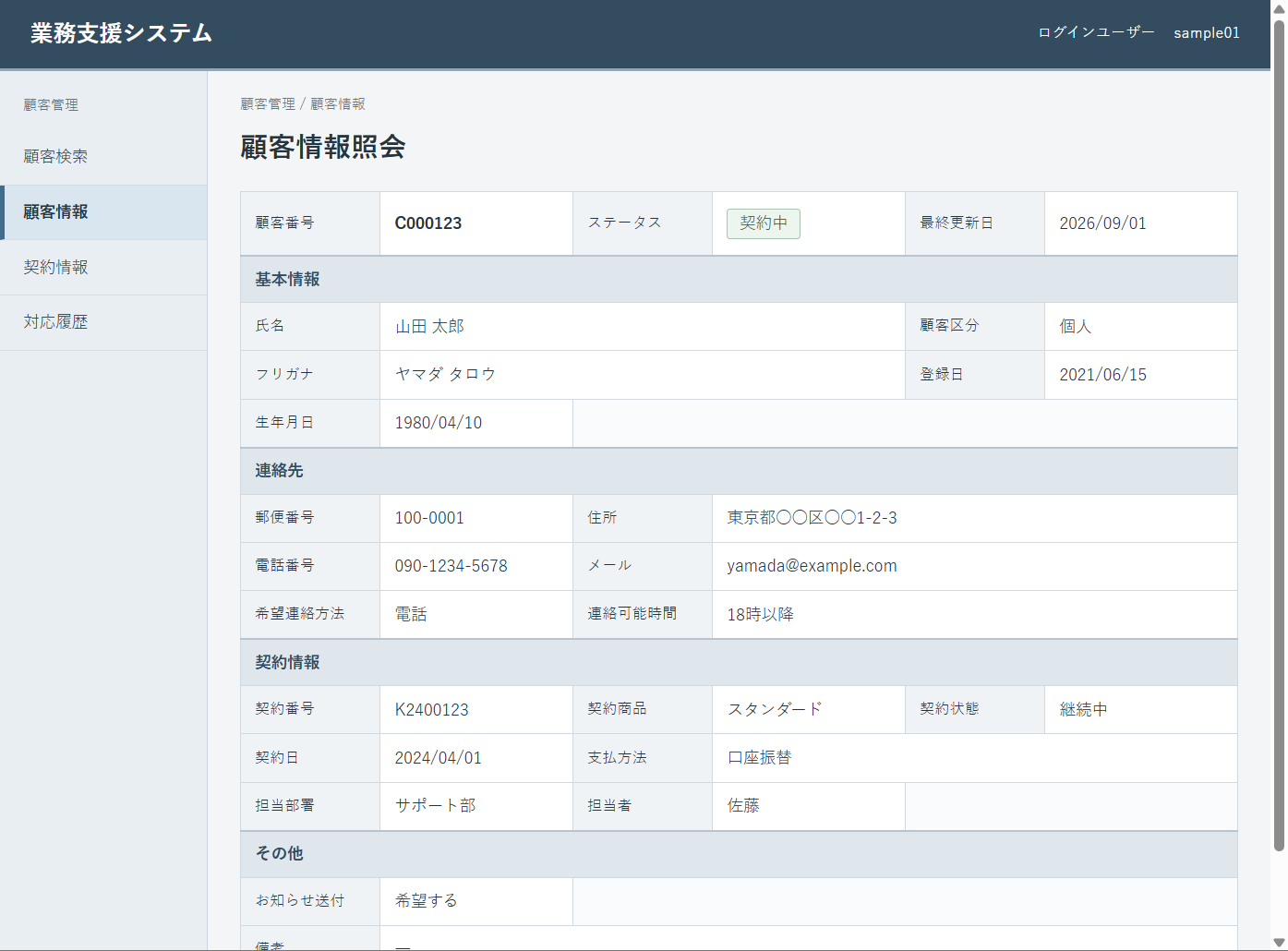This screenshot has height=951, width=1288.
Task: Click the vertical scrollbar thumb
Action: click(x=1279, y=434)
